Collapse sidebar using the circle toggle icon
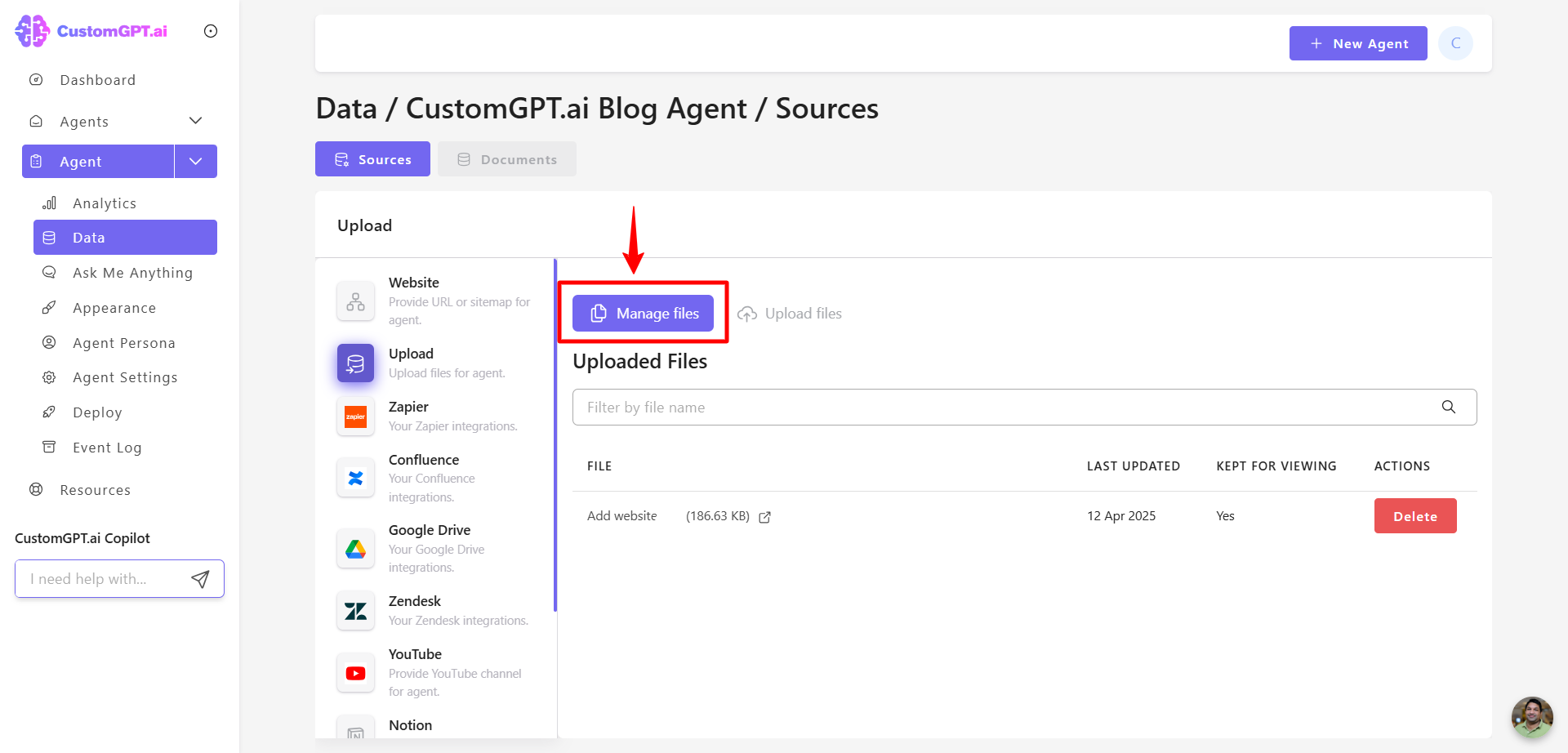Screen dimensions: 1568x753 click(x=211, y=31)
